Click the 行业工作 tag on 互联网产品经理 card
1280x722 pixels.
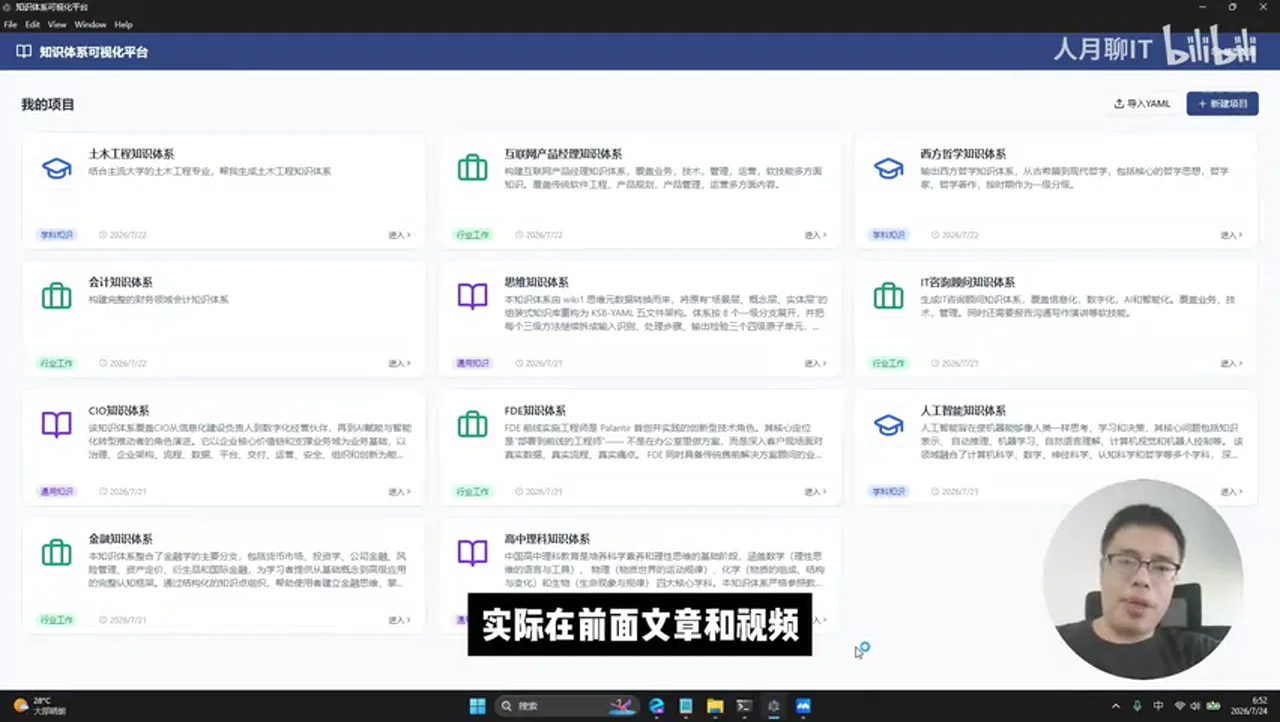click(x=472, y=235)
